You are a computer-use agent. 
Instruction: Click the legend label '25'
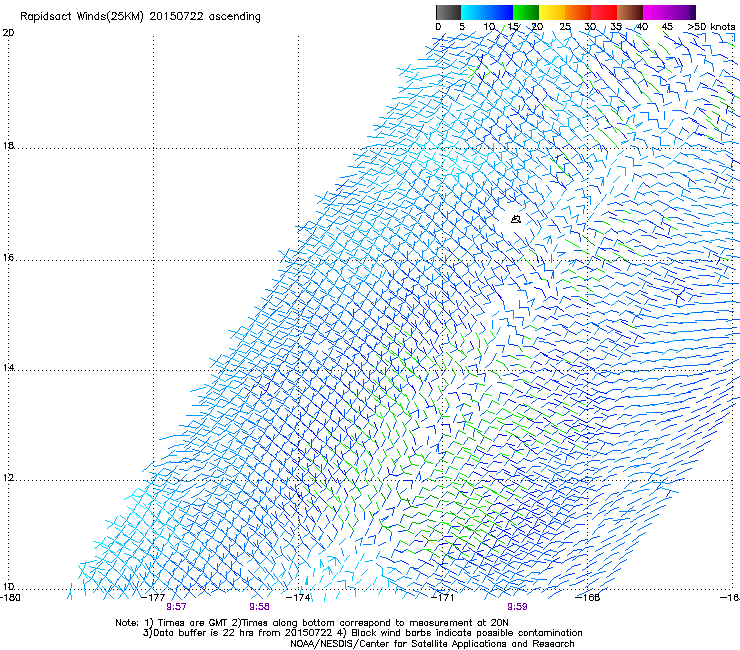pyautogui.click(x=565, y=27)
